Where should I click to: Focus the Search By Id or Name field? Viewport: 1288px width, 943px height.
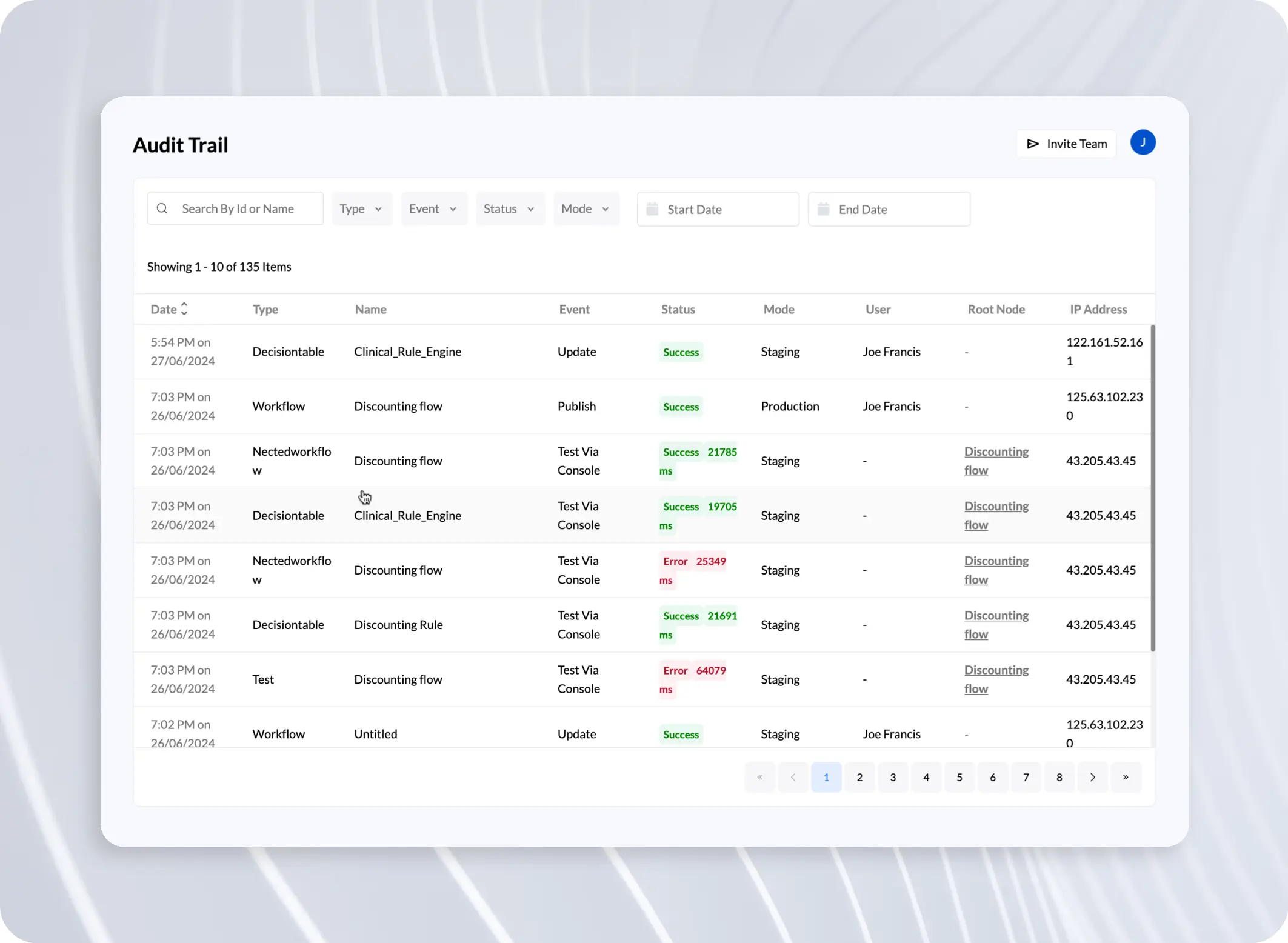(x=245, y=208)
